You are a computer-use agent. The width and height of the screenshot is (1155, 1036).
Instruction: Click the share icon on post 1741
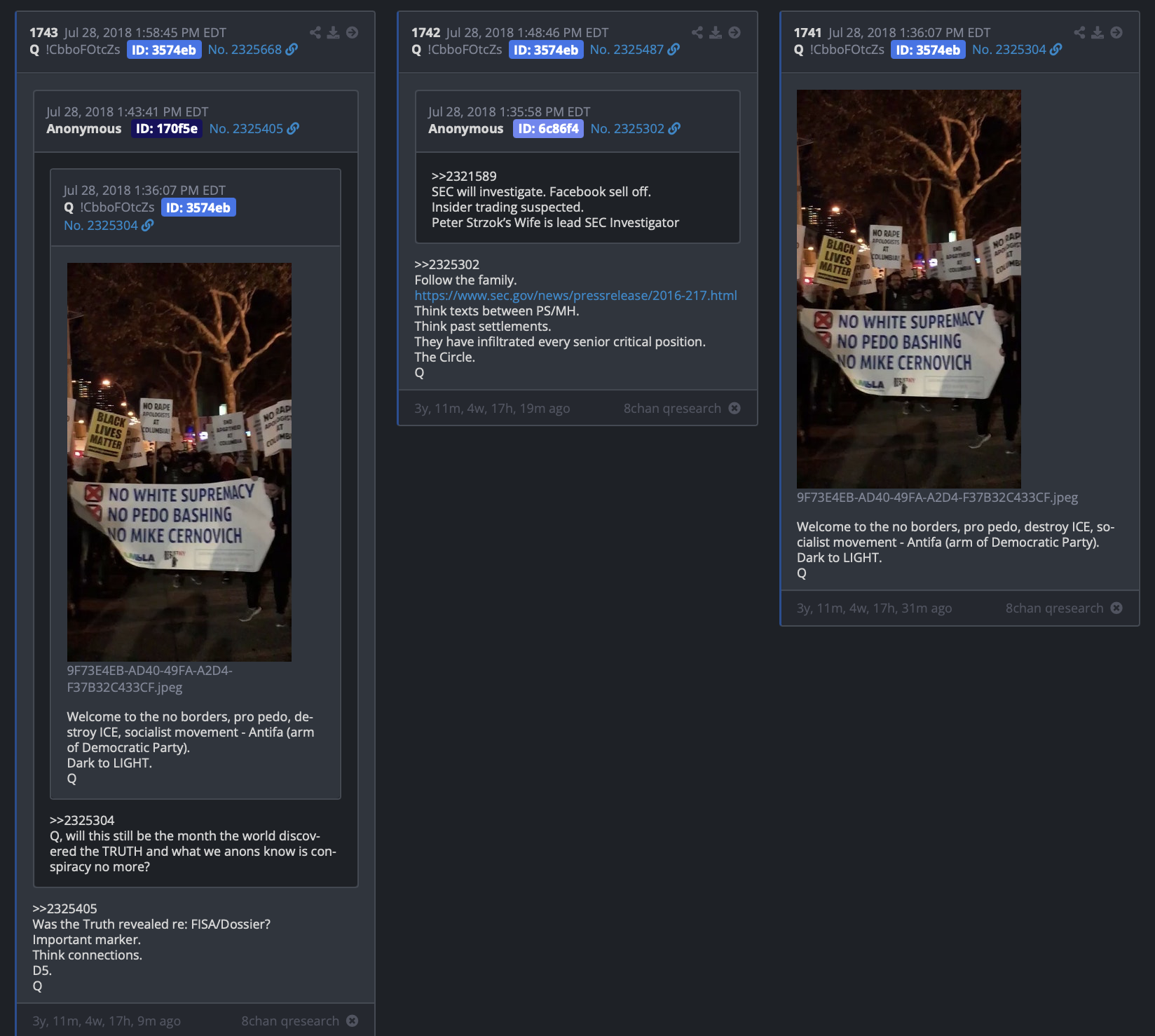pos(1079,32)
